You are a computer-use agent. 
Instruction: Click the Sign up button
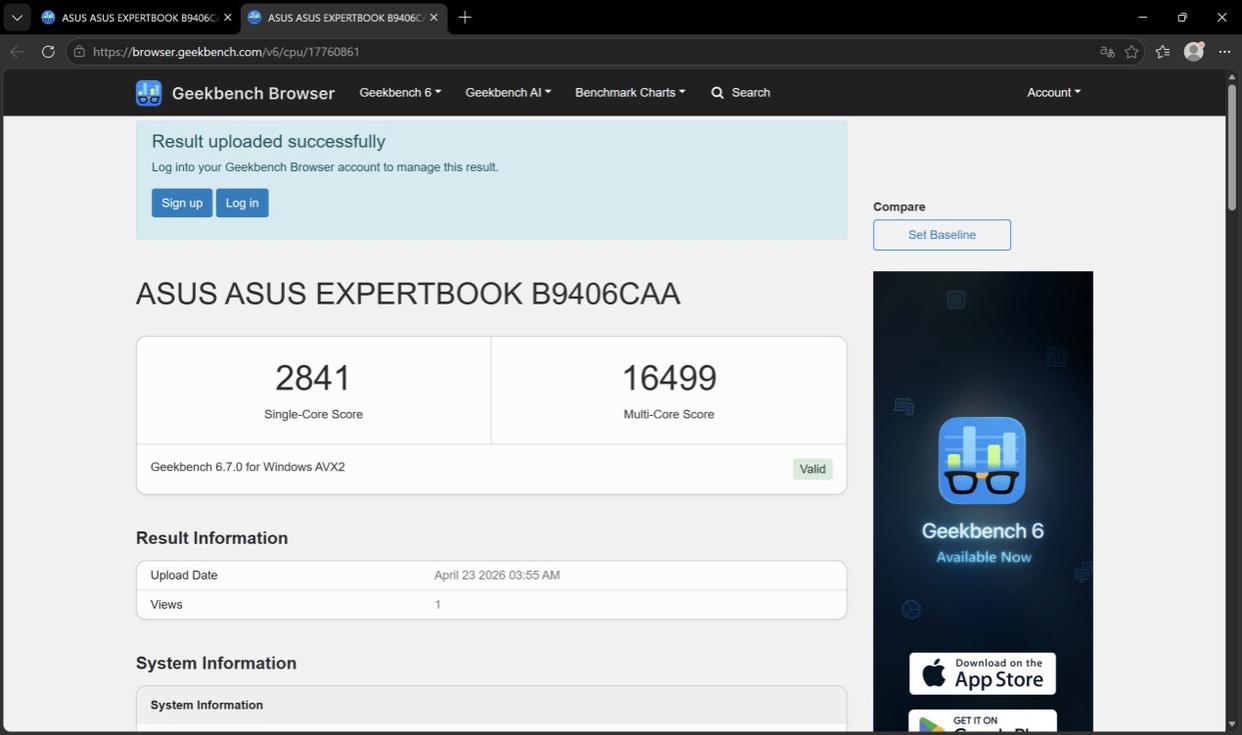(x=182, y=203)
